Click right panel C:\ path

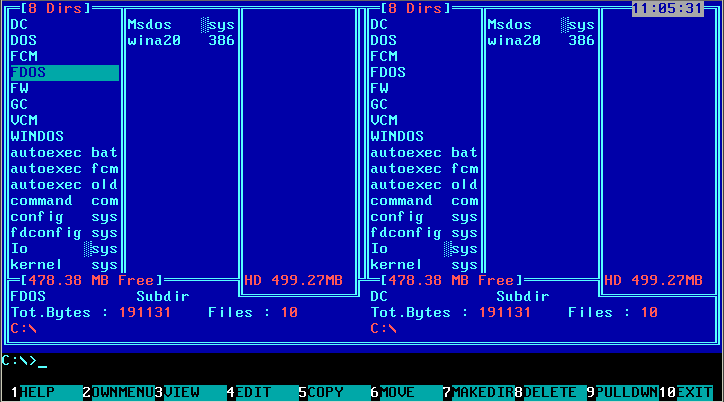[x=384, y=329]
